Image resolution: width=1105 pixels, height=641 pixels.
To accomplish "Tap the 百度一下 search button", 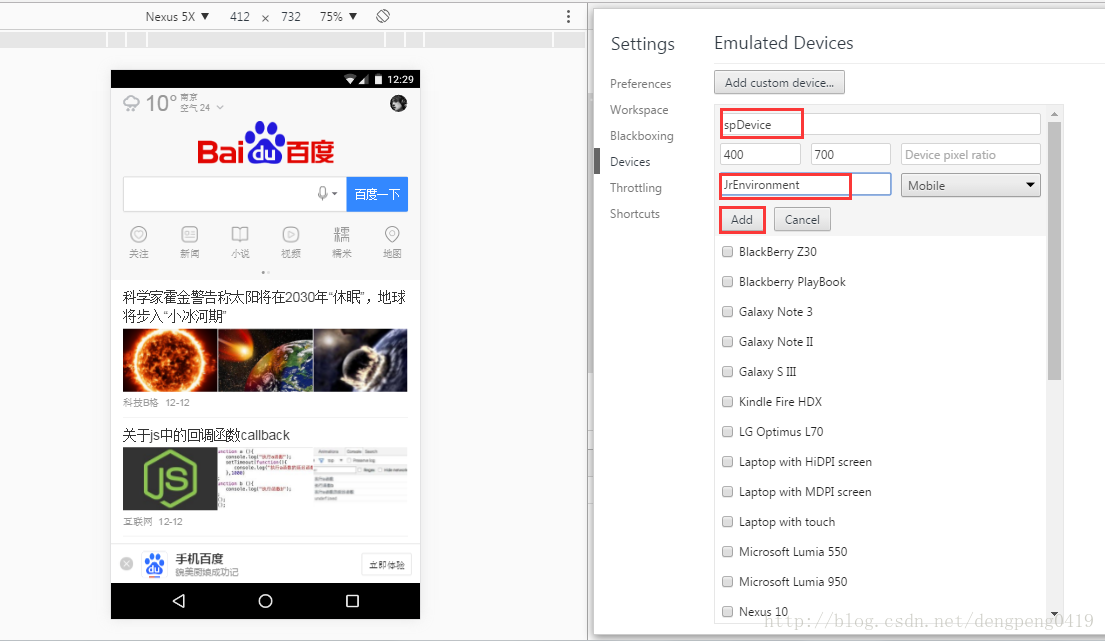I will (377, 194).
